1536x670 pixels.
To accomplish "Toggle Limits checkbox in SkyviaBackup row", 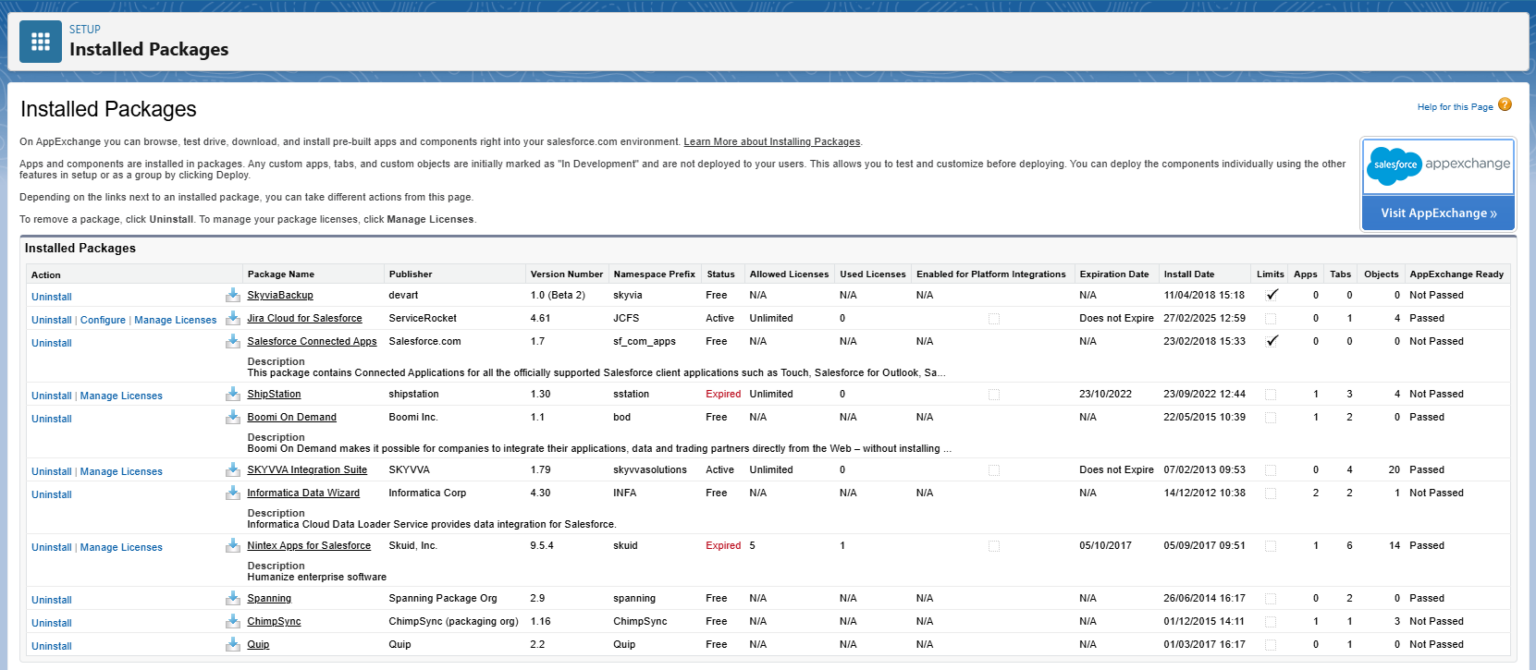I will 1271,295.
